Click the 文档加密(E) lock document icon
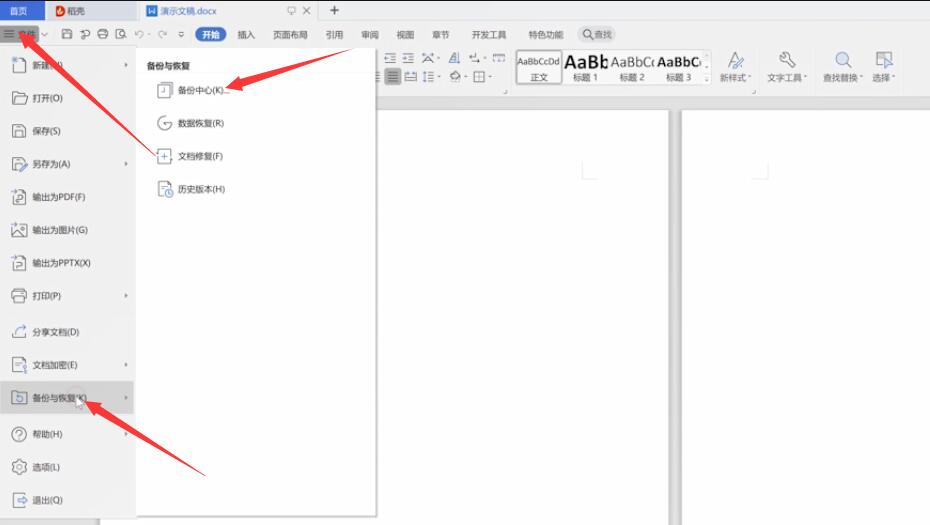930x525 pixels. click(x=19, y=365)
